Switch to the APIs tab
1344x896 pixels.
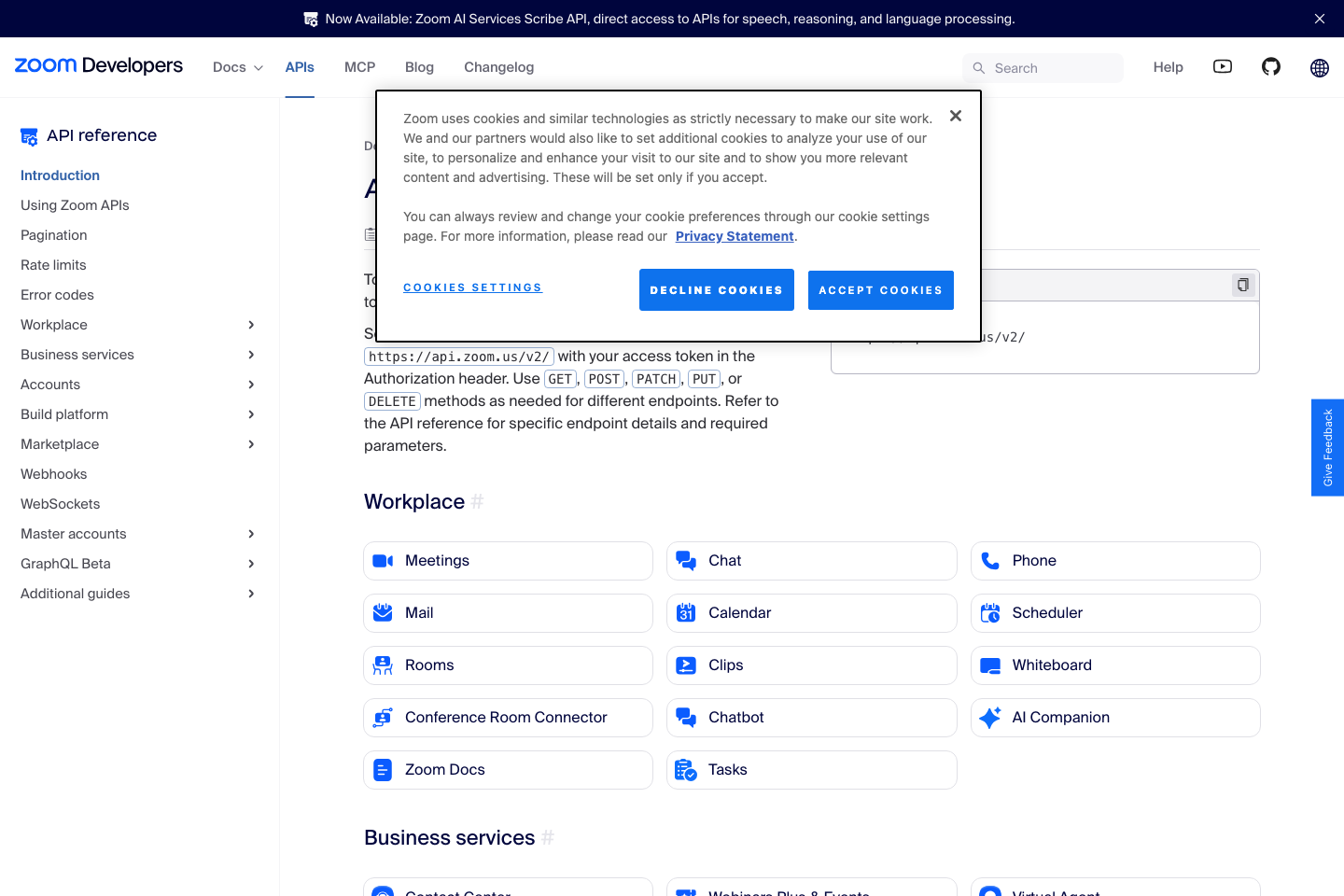(300, 67)
